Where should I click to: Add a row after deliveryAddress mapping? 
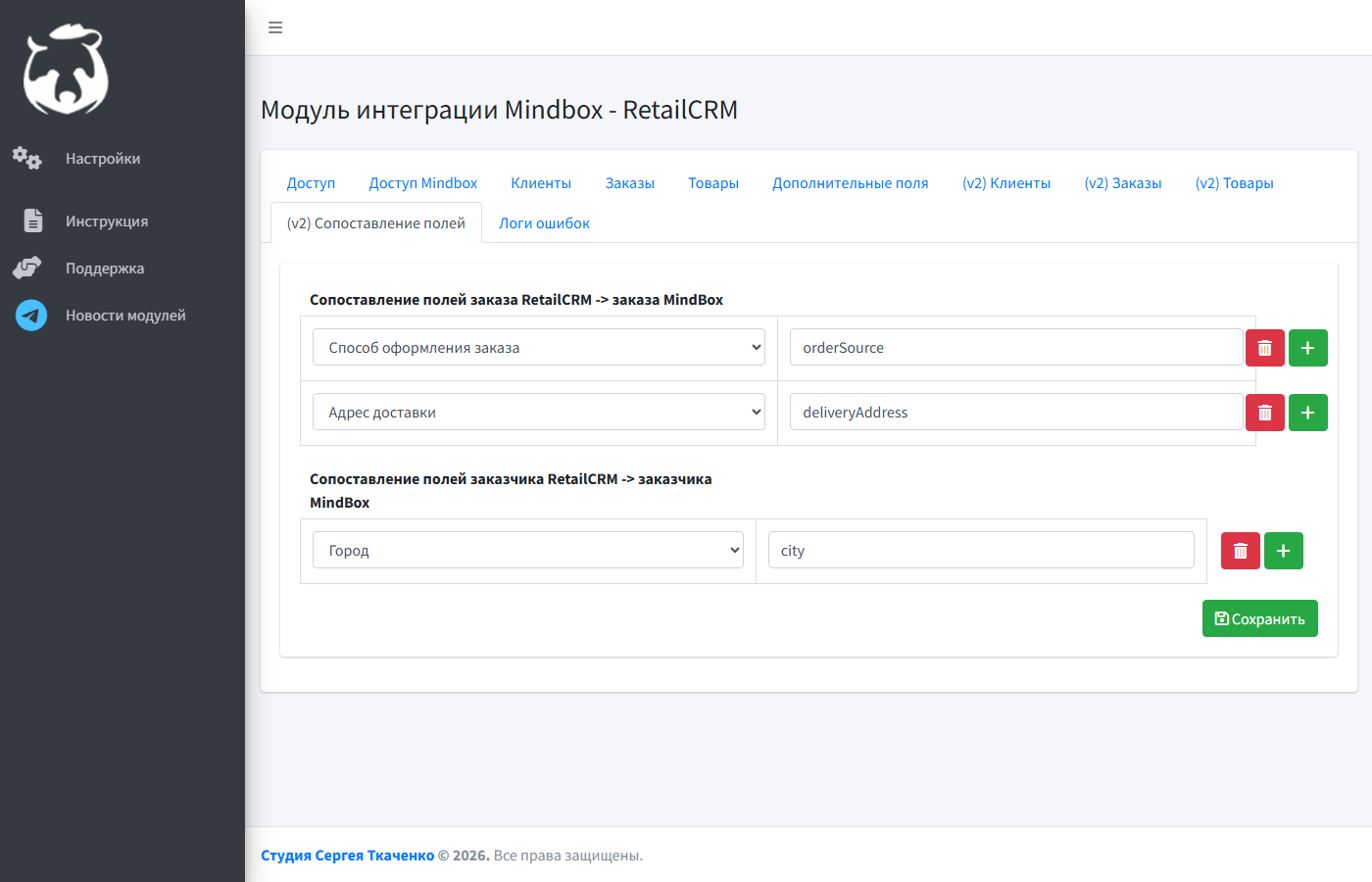(1308, 413)
